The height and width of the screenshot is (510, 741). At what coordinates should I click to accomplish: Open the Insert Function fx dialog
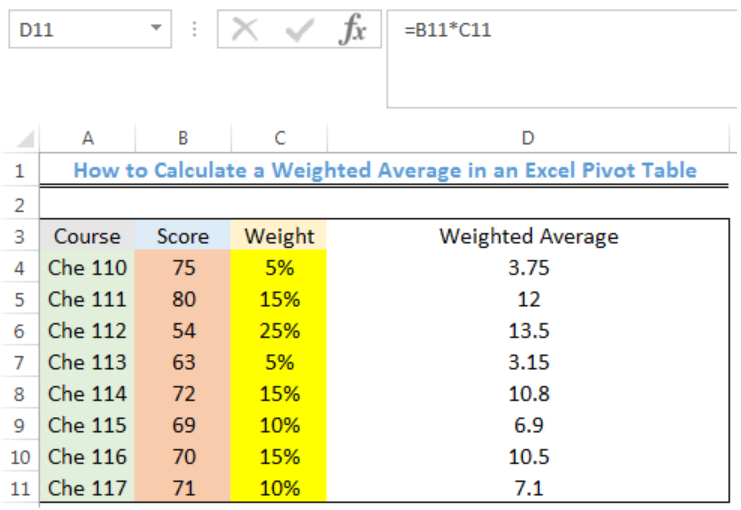pyautogui.click(x=352, y=30)
